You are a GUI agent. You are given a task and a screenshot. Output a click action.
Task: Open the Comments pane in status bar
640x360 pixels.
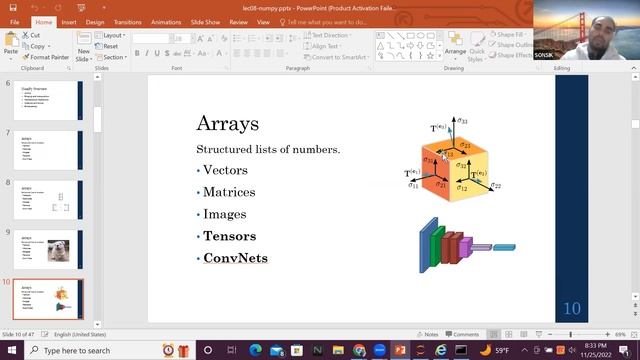[462, 334]
